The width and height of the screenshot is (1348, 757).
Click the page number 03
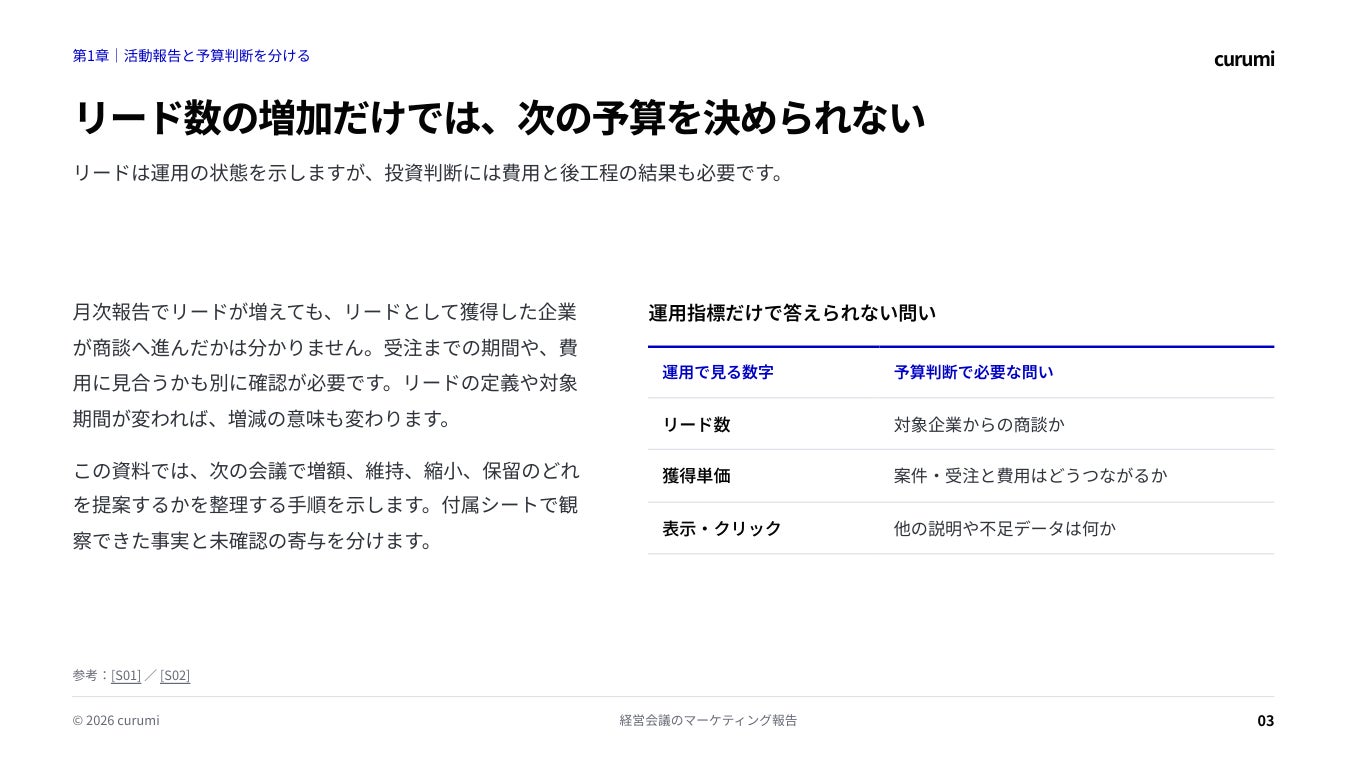pyautogui.click(x=1265, y=720)
